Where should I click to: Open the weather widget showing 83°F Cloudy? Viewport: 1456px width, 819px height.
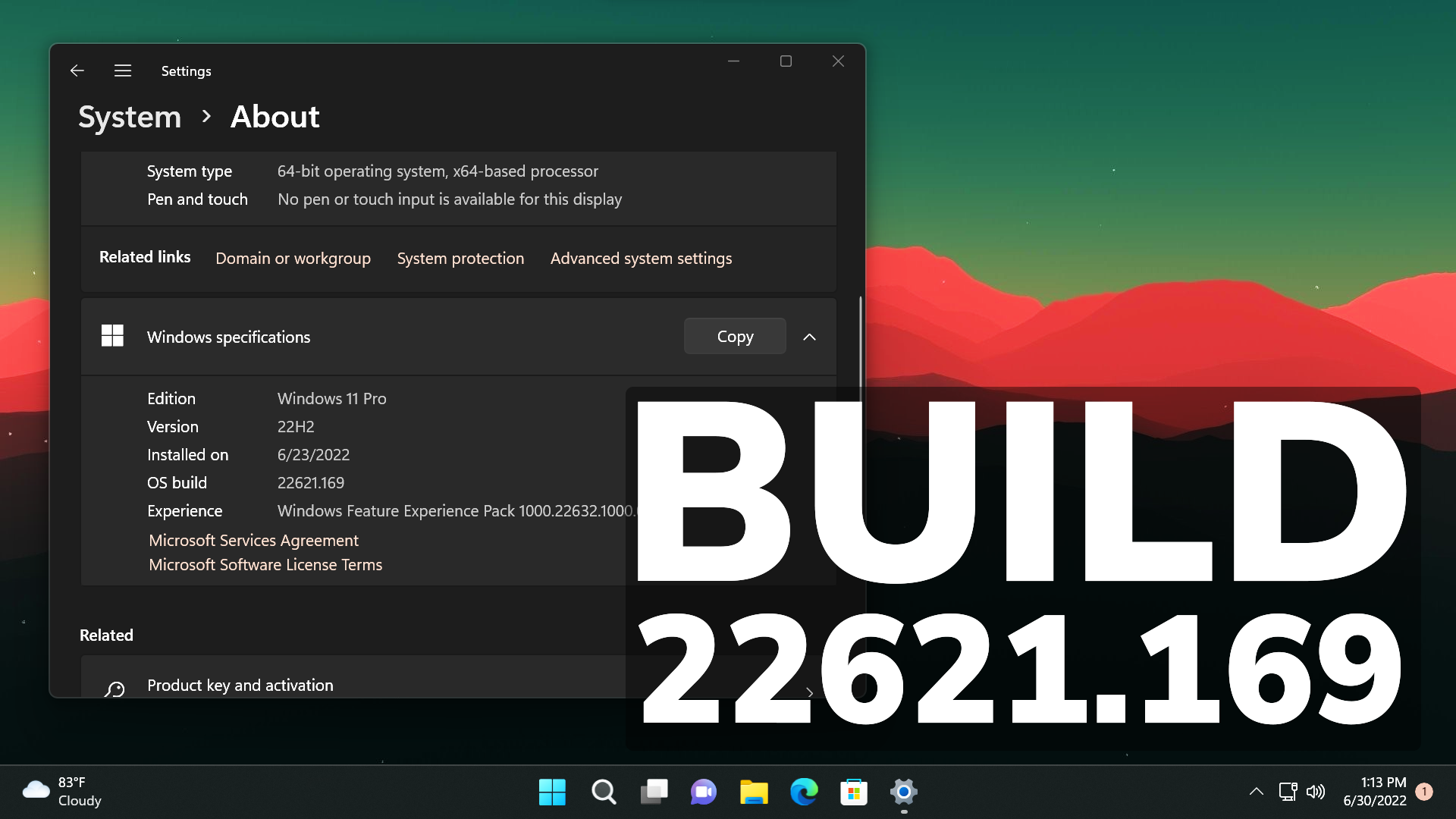click(x=62, y=792)
